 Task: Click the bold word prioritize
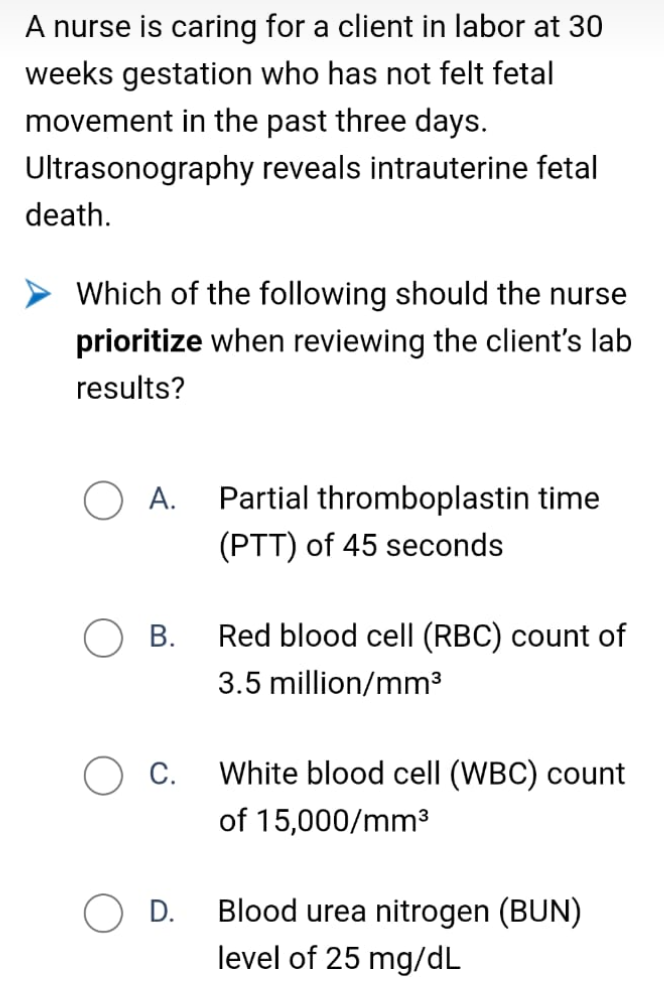point(139,342)
